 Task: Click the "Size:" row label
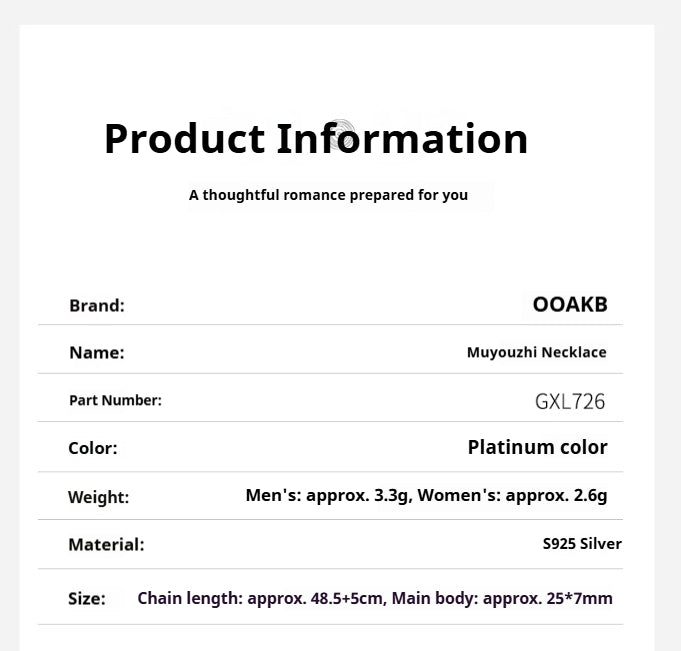tap(87, 599)
